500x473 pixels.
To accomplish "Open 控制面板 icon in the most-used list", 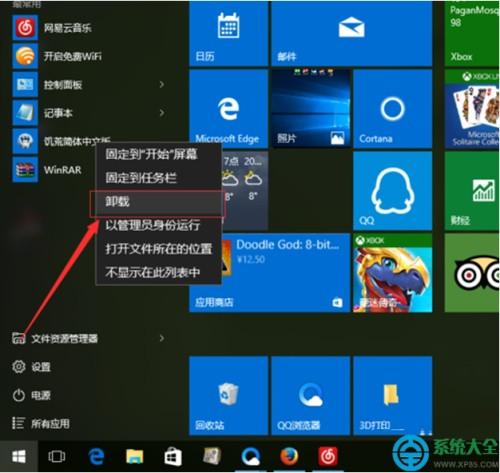I will click(x=25, y=84).
